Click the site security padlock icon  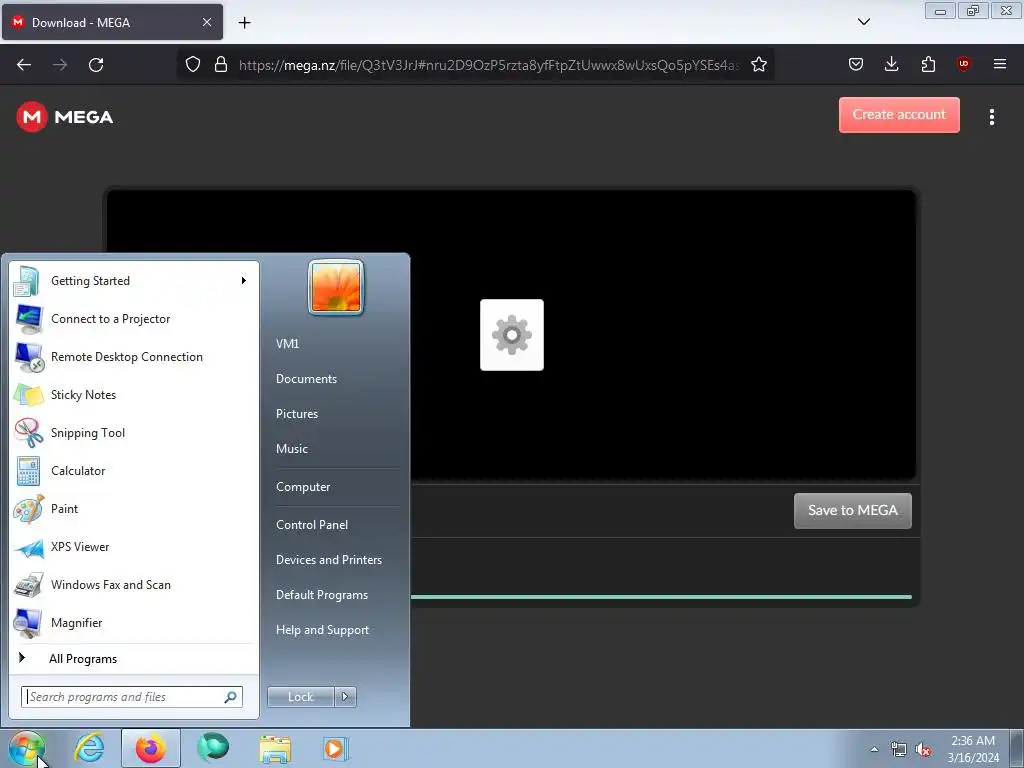221,65
